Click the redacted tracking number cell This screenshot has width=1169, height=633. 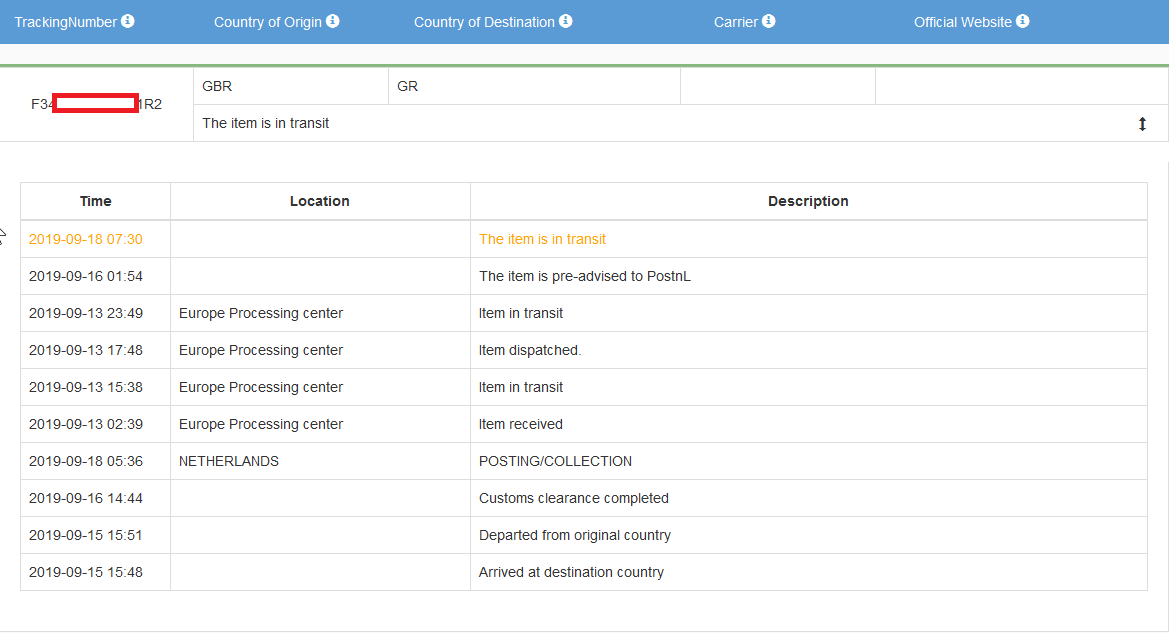coord(96,104)
